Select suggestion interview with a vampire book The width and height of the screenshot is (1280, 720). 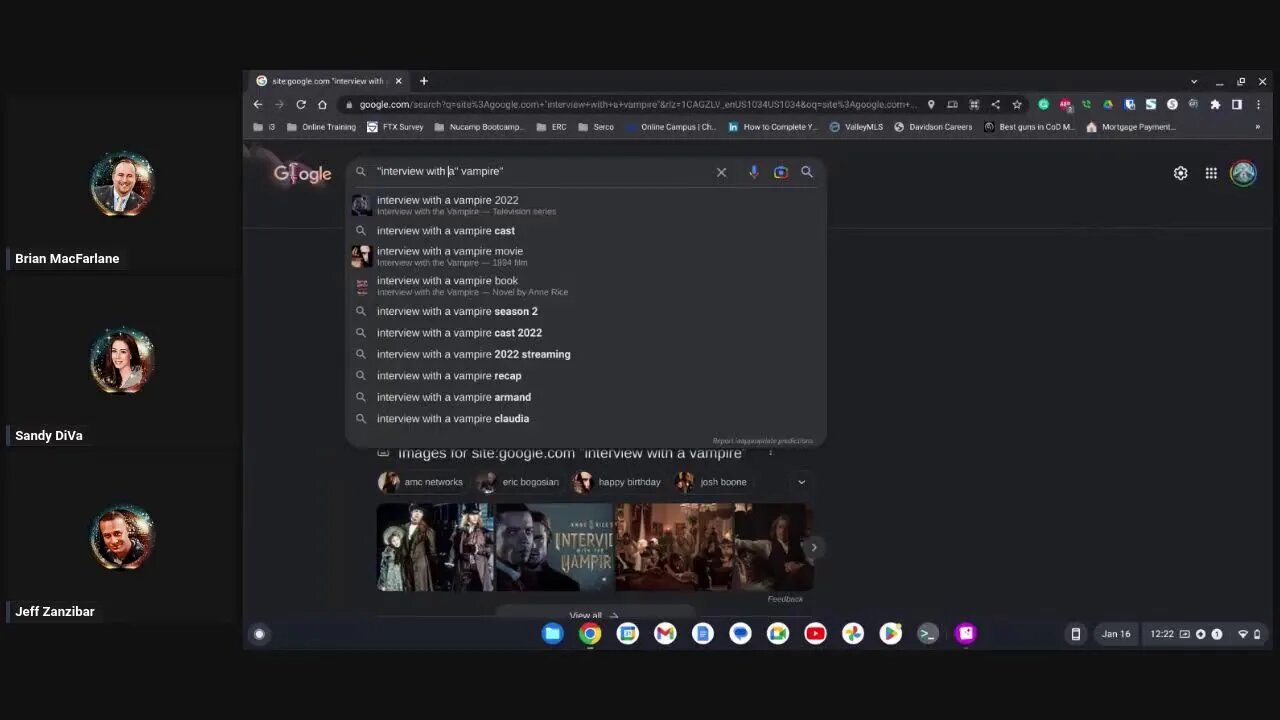tap(586, 286)
